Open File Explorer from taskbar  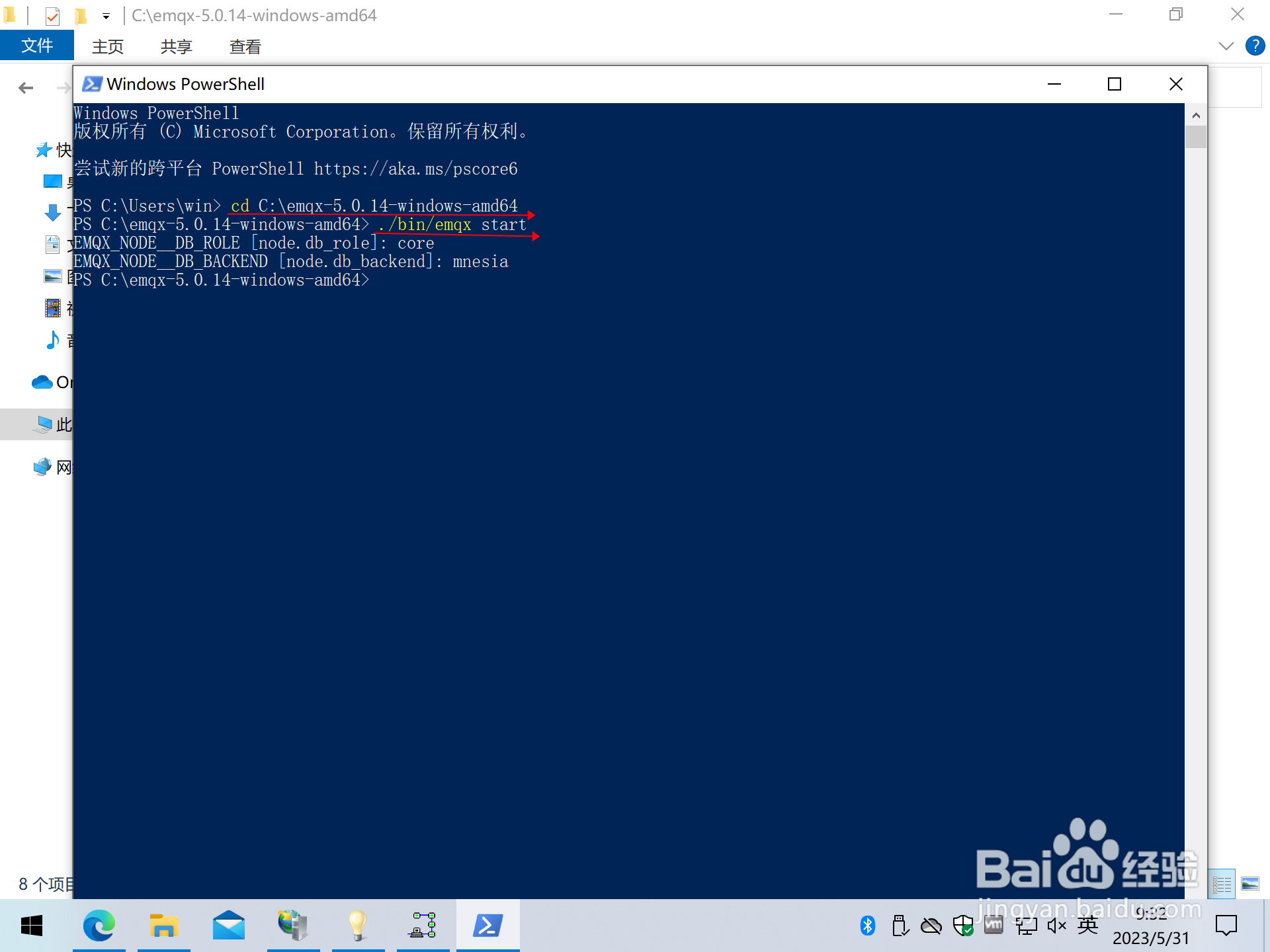163,926
